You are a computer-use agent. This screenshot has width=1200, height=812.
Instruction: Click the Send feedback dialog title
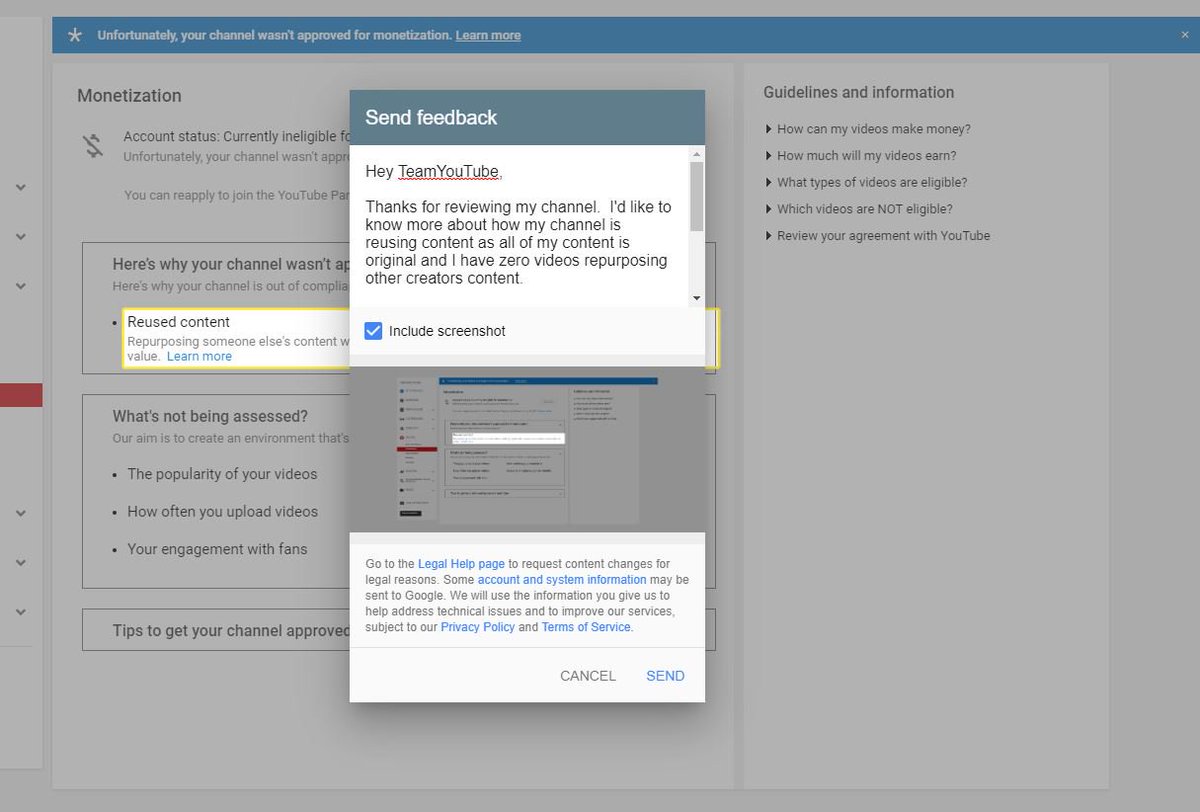tap(431, 118)
